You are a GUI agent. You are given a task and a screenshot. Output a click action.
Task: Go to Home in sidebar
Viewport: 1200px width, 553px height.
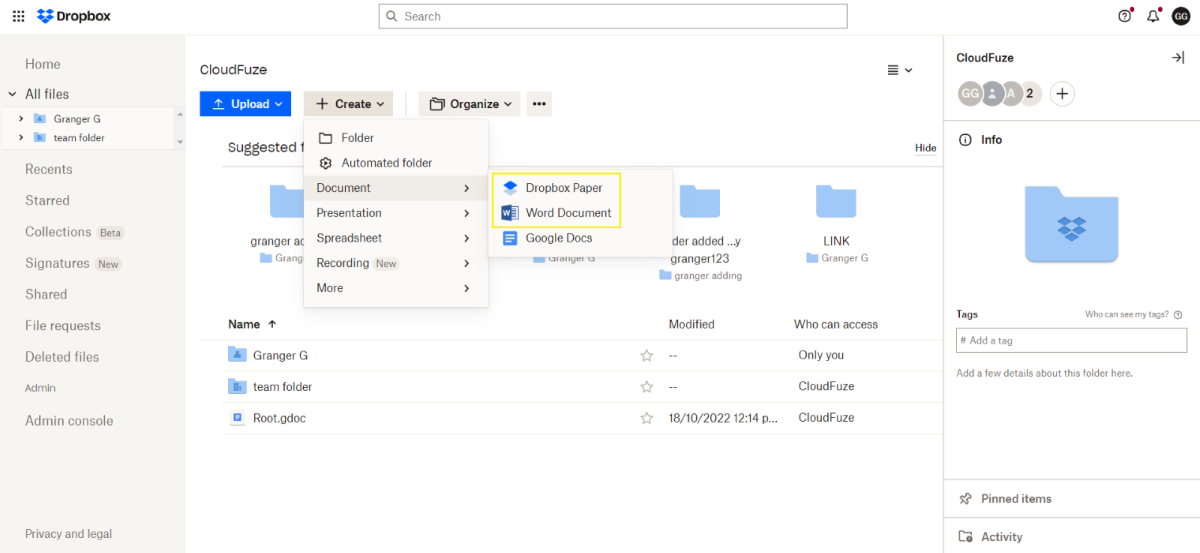coord(43,64)
